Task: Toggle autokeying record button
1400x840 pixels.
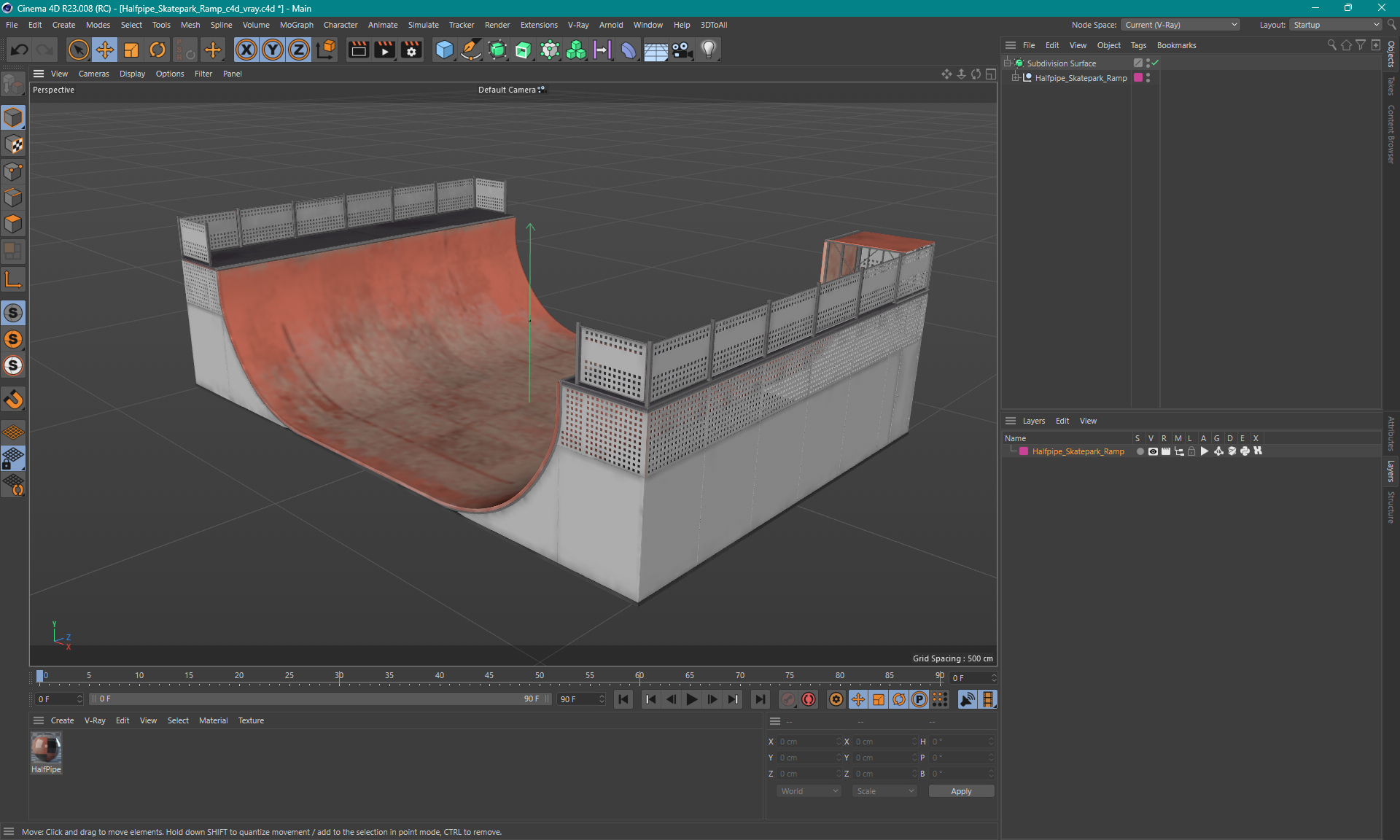Action: click(x=809, y=699)
